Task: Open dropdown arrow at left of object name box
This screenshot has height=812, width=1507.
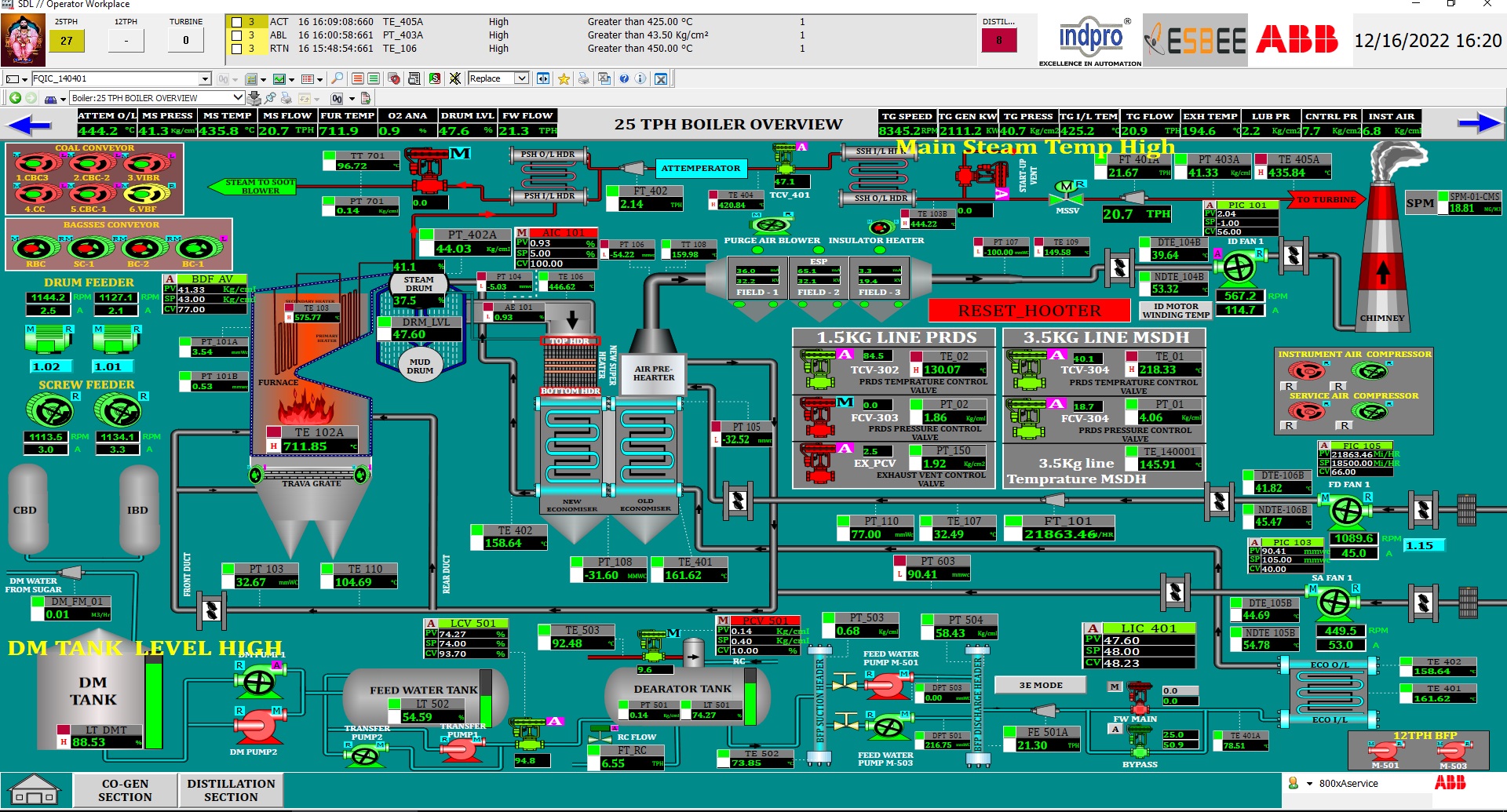Action: tap(24, 79)
